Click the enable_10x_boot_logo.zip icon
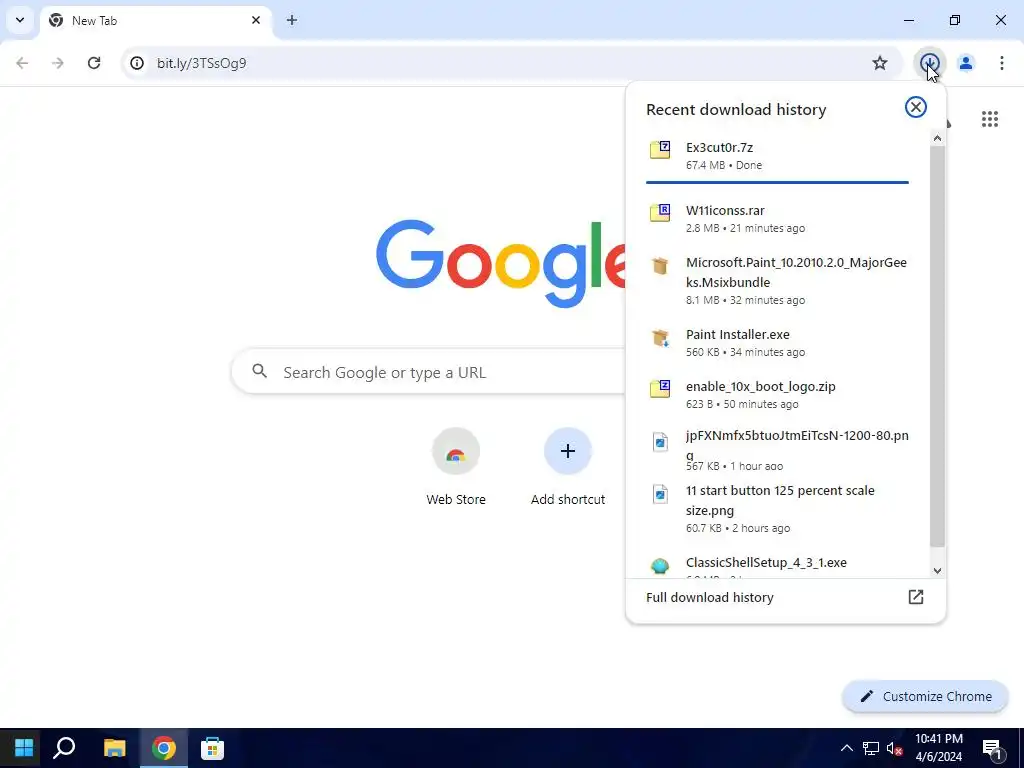1024x768 pixels. (x=660, y=388)
